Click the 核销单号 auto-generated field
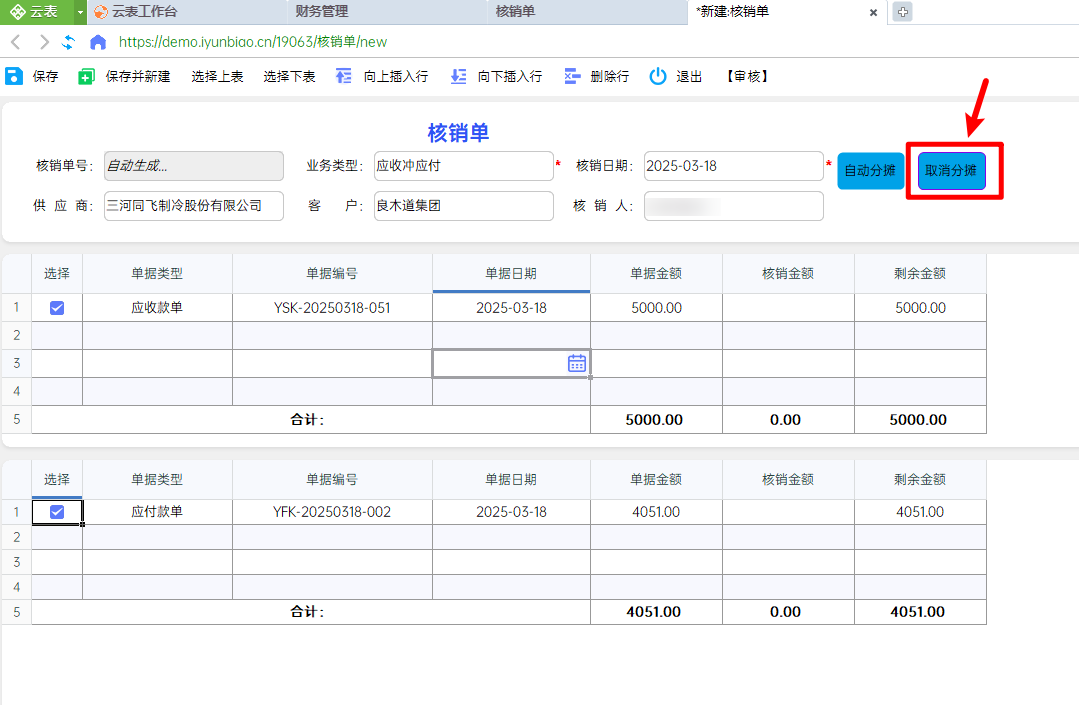This screenshot has height=705, width=1079. (x=194, y=166)
